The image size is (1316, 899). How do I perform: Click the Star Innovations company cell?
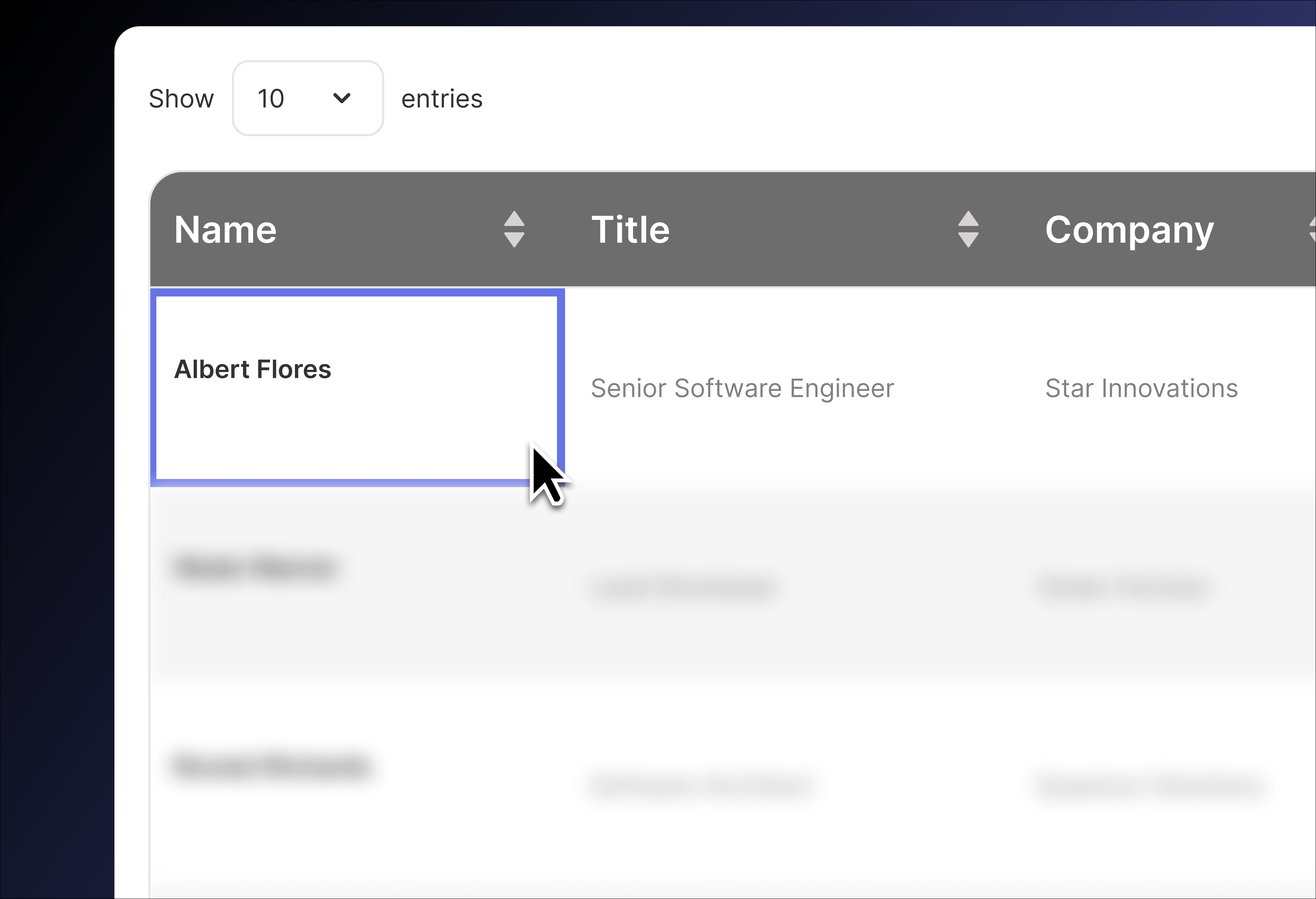1142,388
